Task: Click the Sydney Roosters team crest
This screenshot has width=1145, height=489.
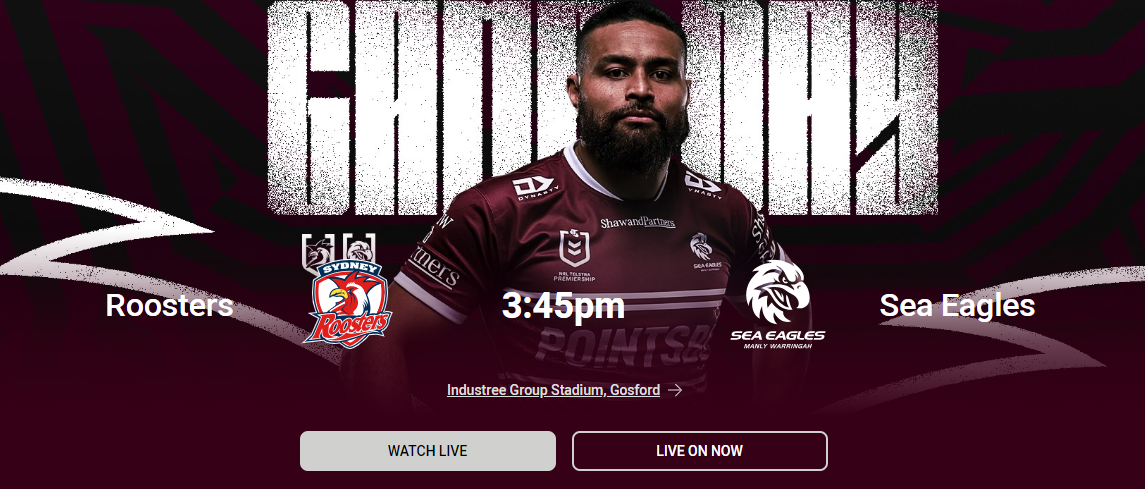Action: [348, 303]
